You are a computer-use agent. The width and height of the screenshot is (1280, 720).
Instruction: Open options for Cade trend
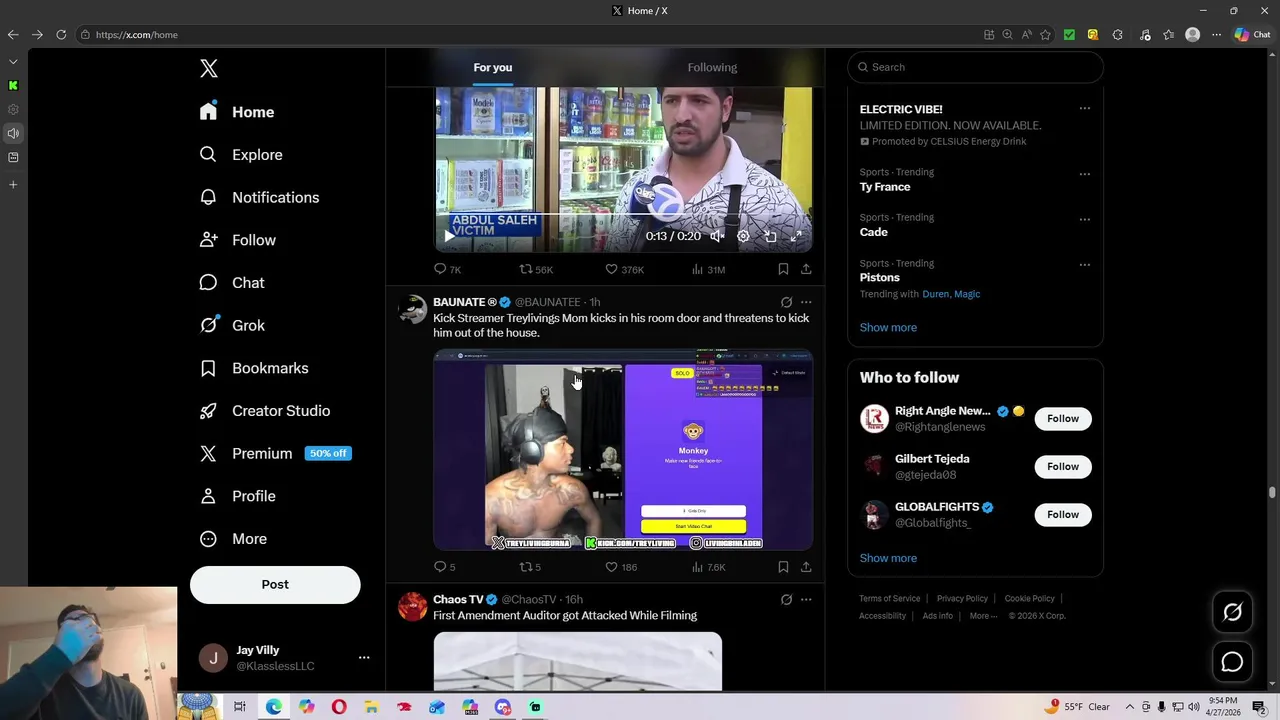(1084, 219)
